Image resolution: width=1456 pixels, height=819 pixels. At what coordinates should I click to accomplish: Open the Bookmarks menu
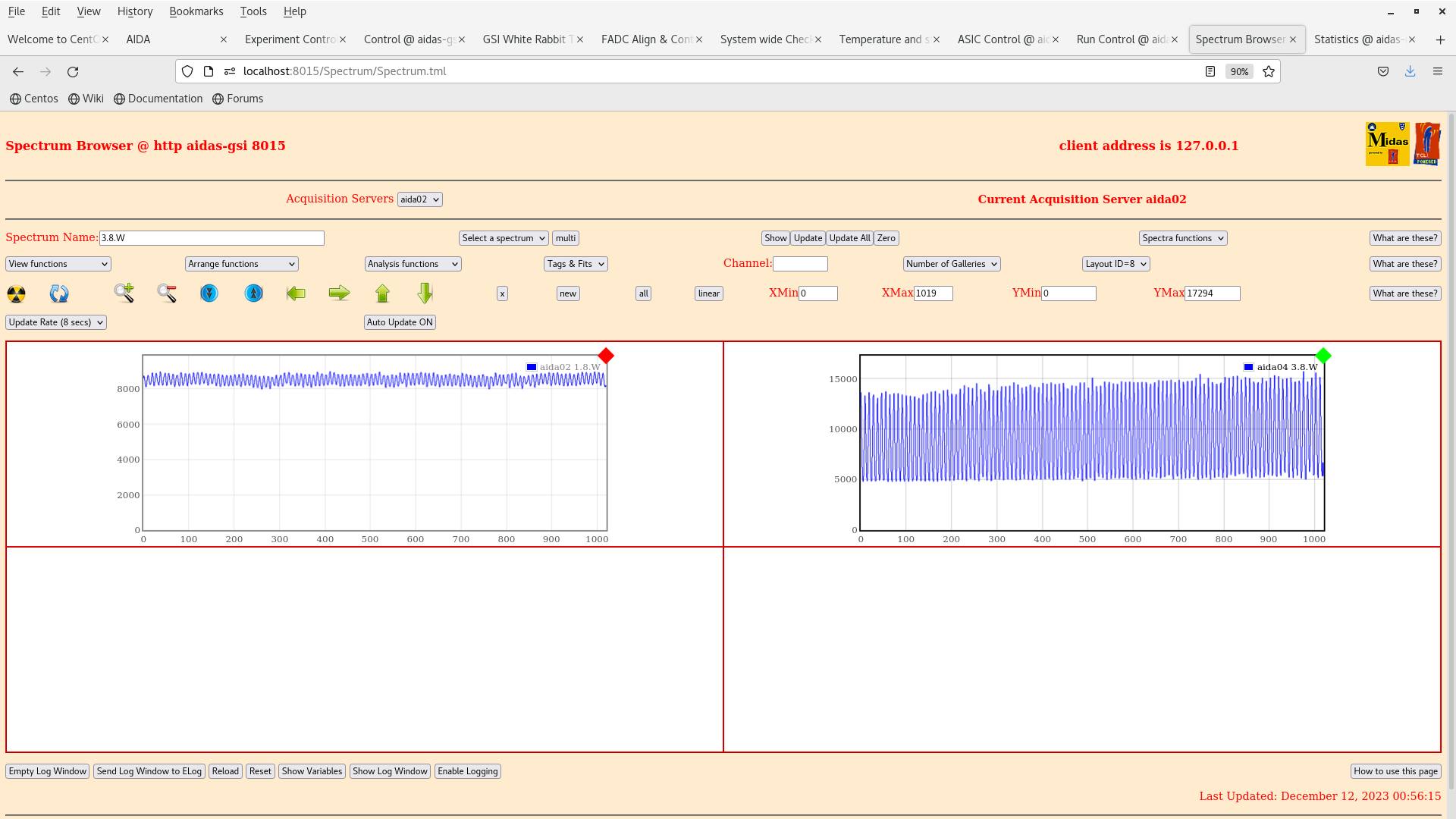coord(196,11)
